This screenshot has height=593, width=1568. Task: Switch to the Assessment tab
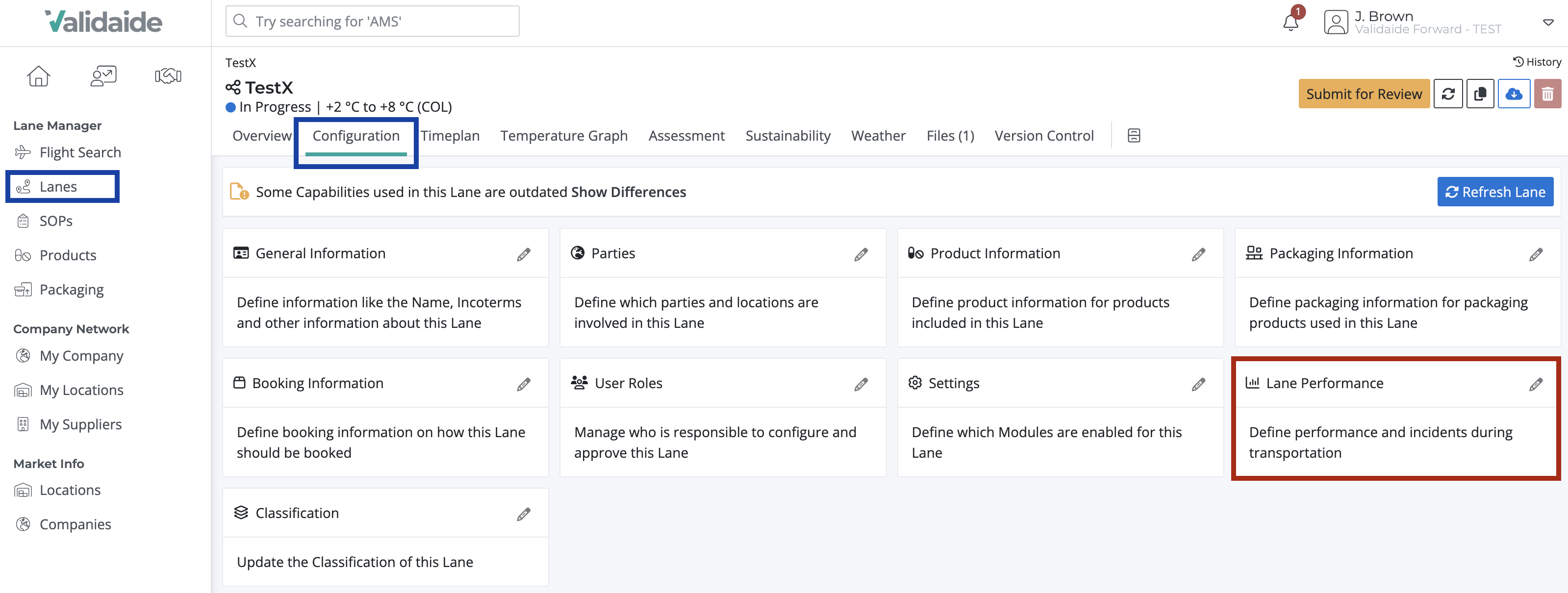(x=686, y=136)
